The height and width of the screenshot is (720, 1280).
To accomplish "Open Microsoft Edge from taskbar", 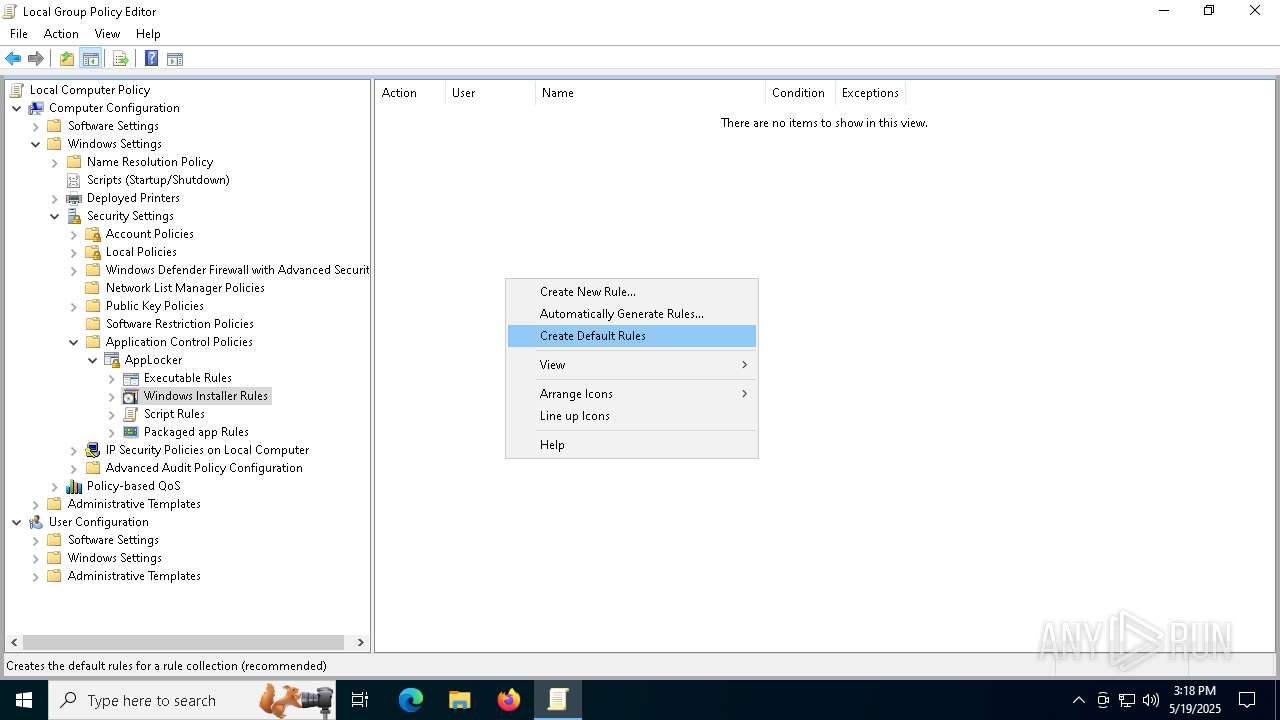I will click(411, 700).
